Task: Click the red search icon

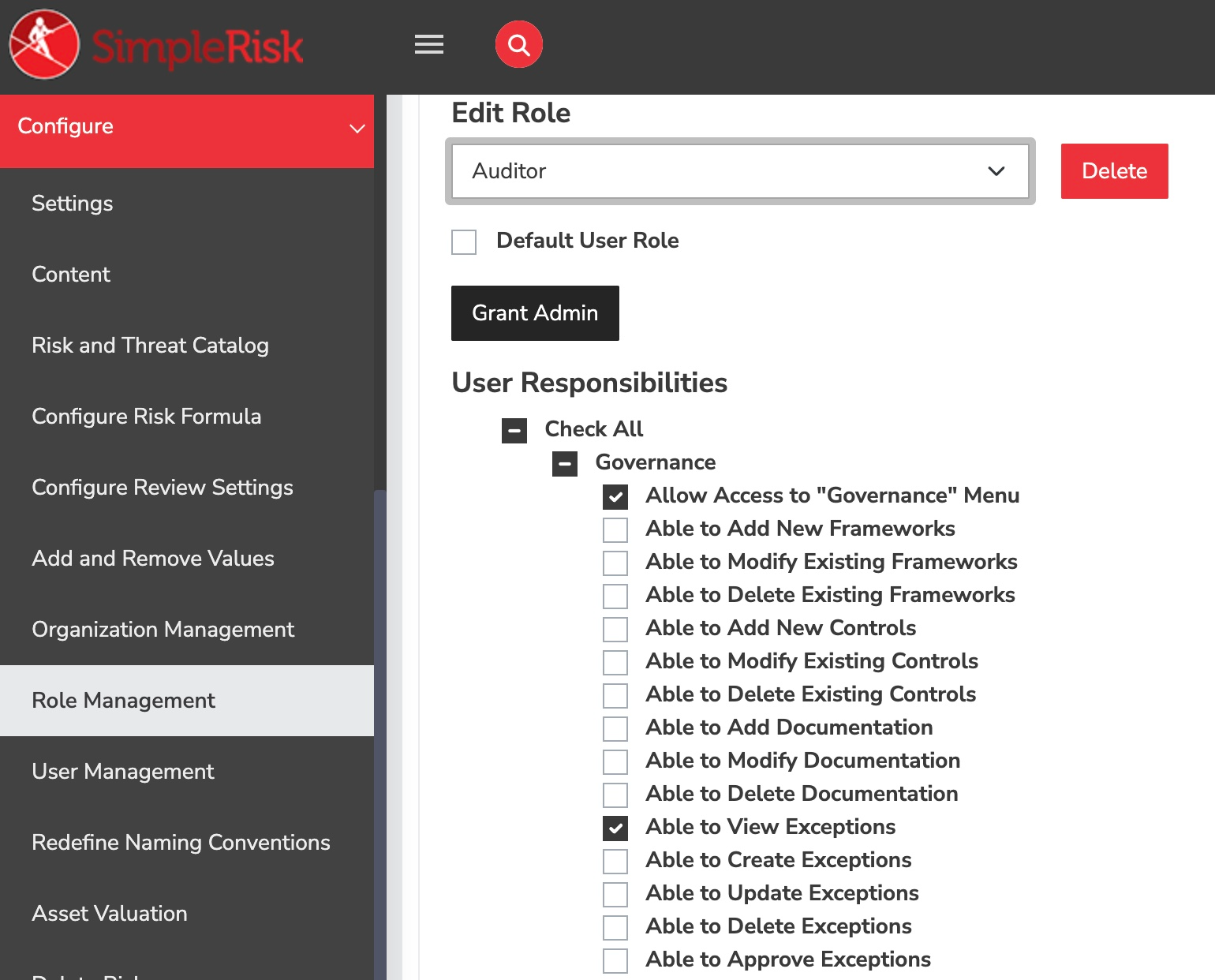Action: click(x=518, y=45)
